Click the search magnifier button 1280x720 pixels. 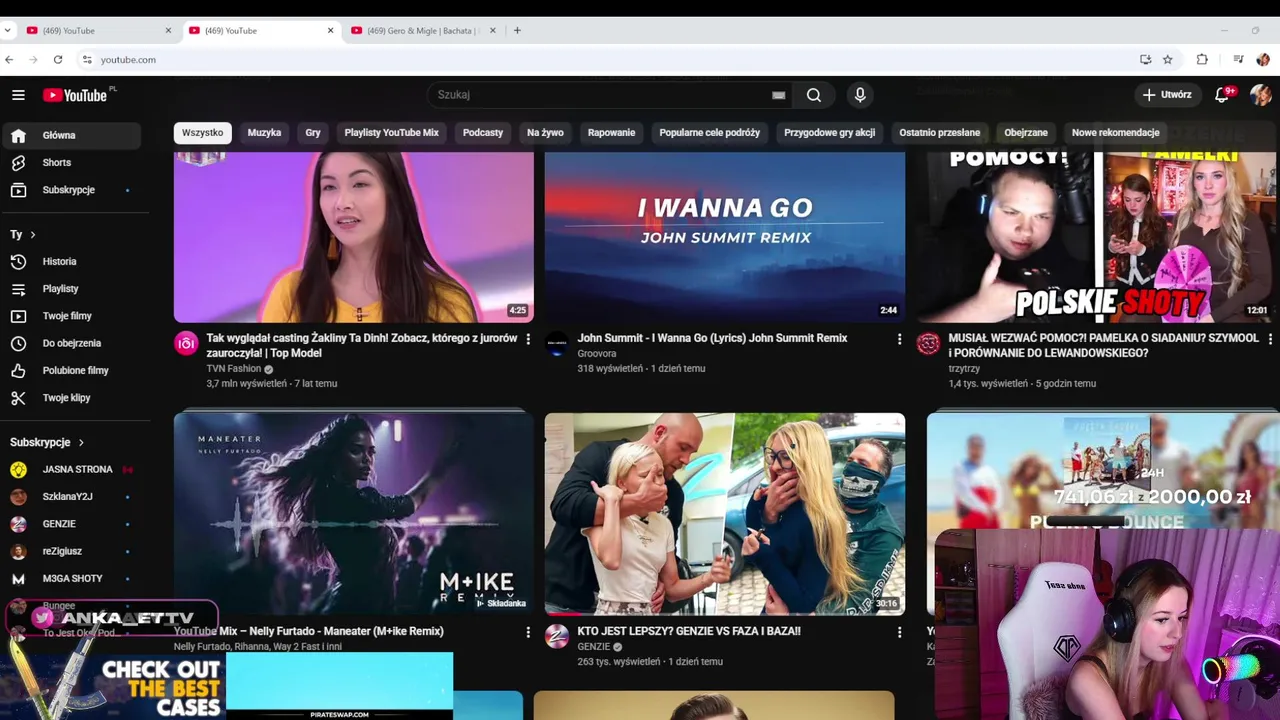[x=814, y=95]
